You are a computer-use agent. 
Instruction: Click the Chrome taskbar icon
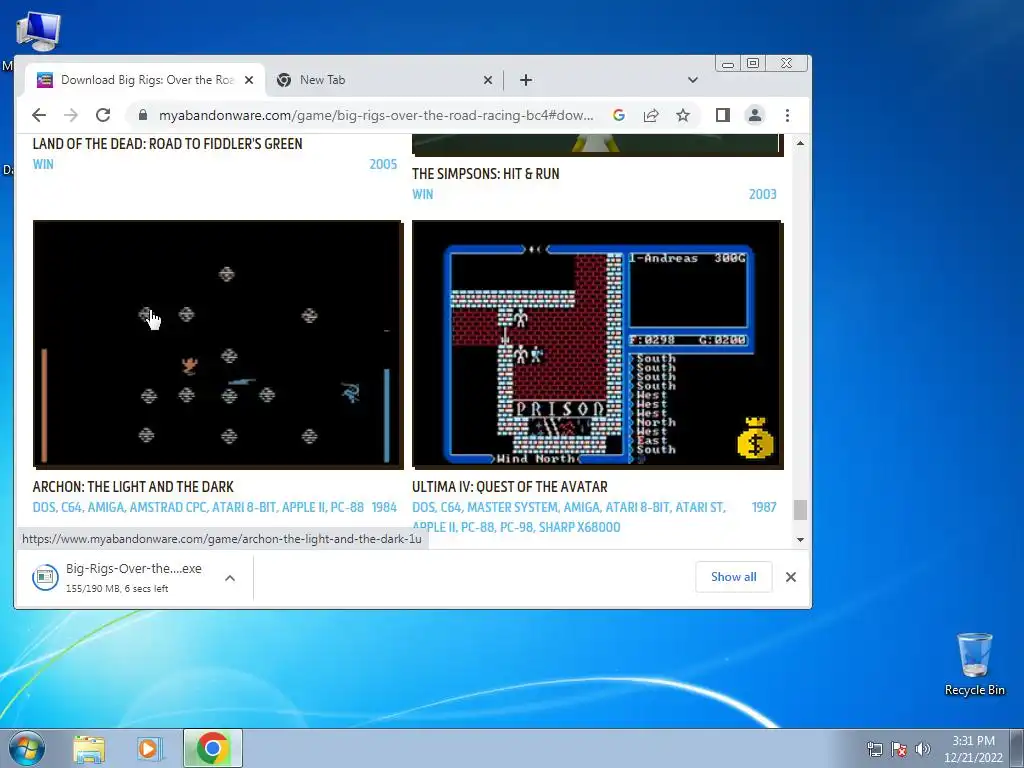[213, 748]
